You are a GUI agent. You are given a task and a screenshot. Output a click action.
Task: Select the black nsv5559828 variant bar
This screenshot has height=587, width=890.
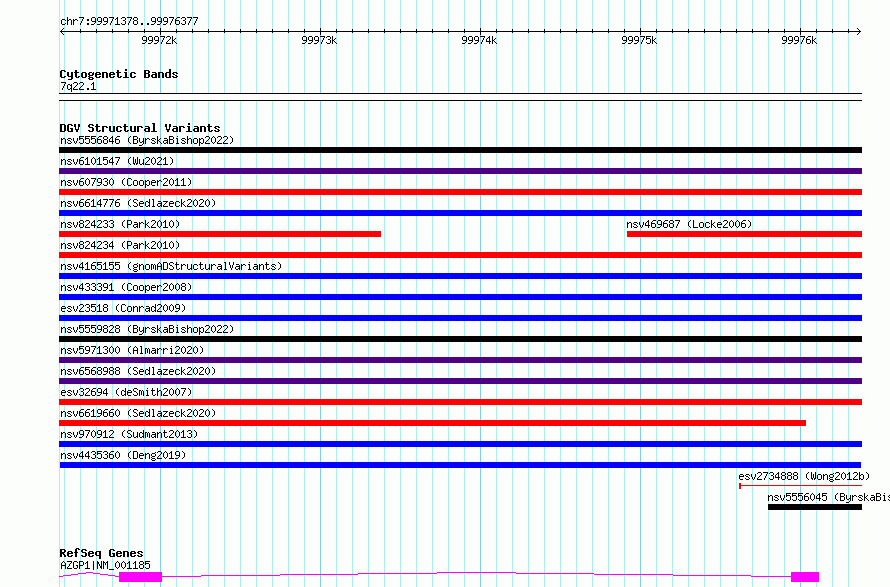460,339
